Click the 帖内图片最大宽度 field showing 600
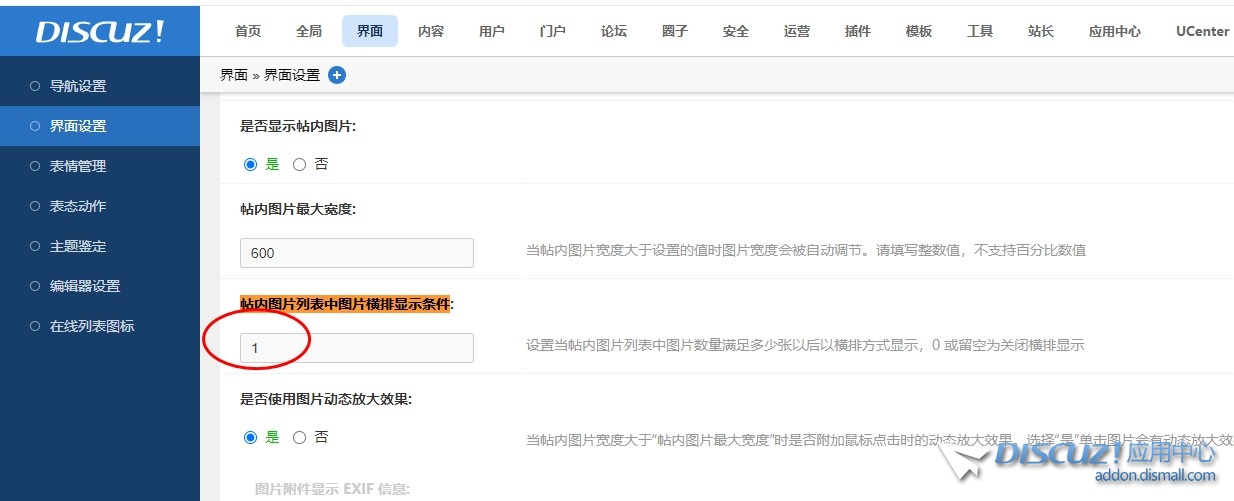 pyautogui.click(x=357, y=253)
